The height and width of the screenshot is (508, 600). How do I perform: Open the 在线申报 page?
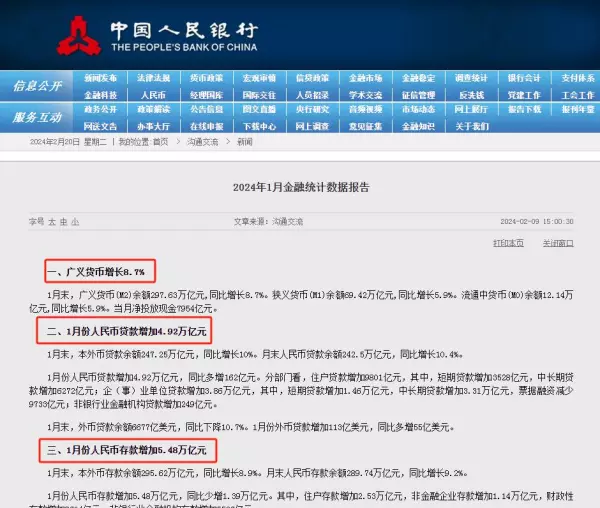(207, 126)
